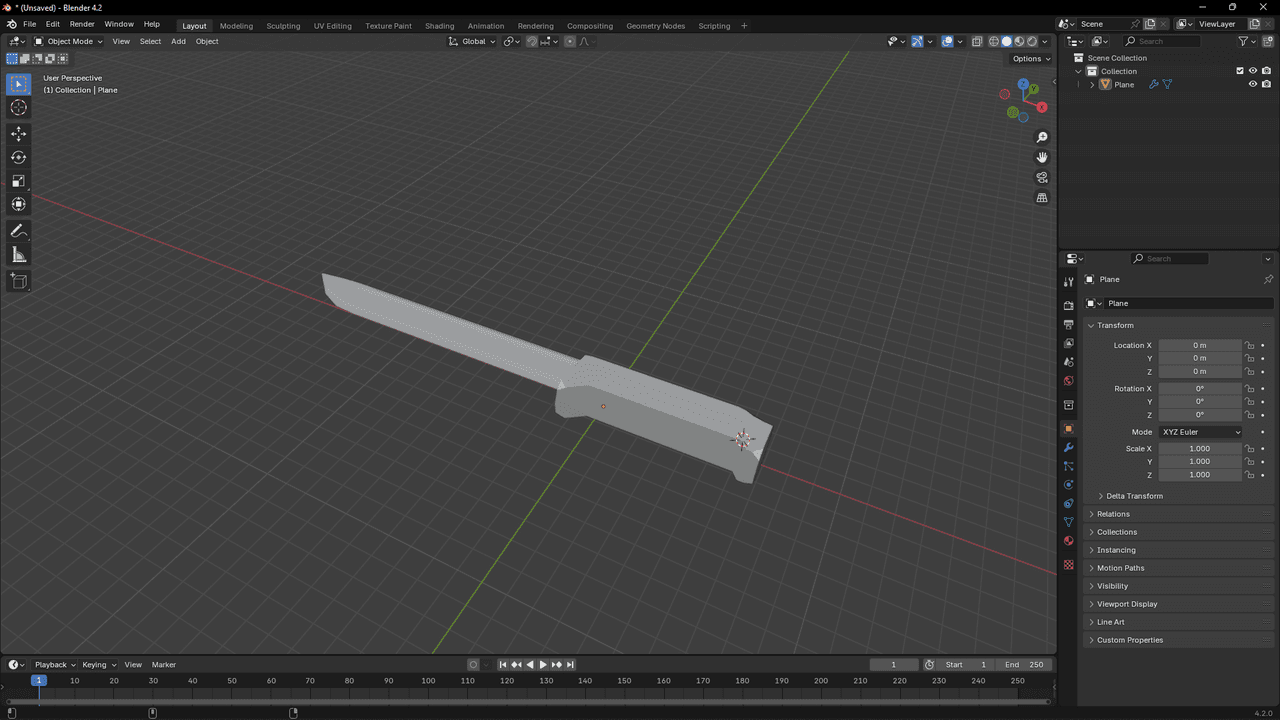Click the Scale X value field

point(1200,449)
